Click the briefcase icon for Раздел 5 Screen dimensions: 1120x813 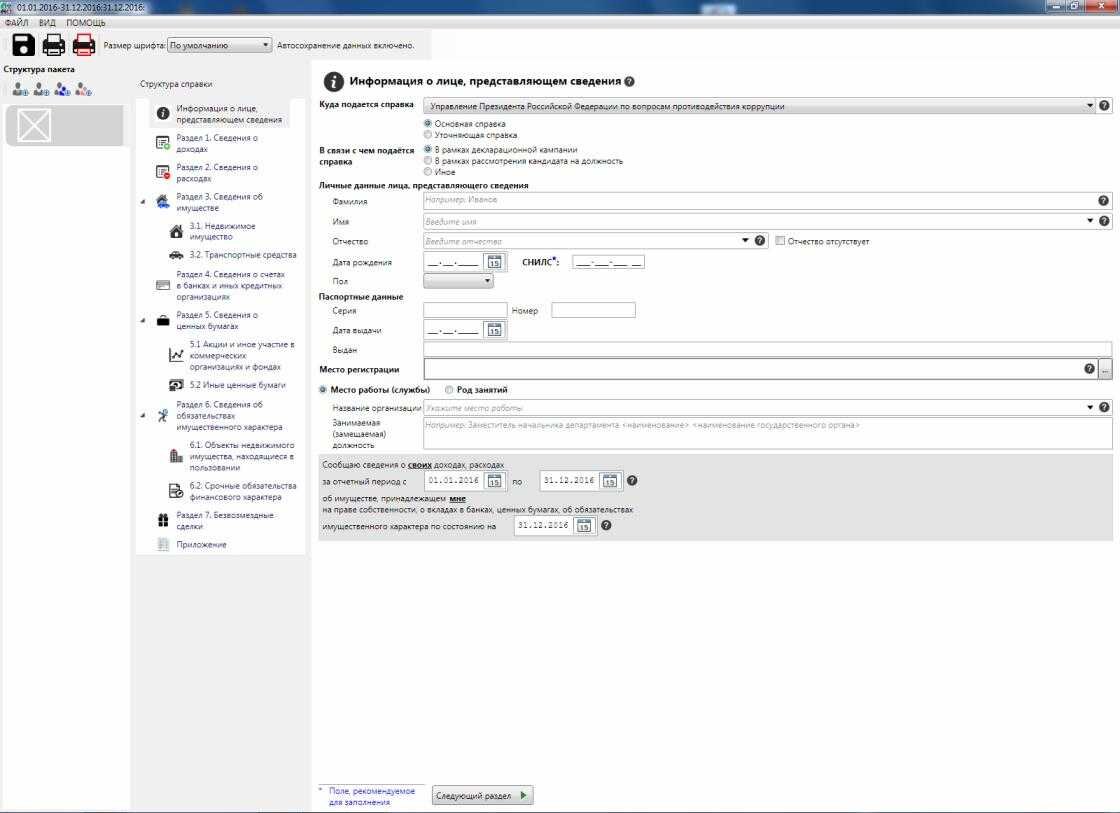pos(163,320)
